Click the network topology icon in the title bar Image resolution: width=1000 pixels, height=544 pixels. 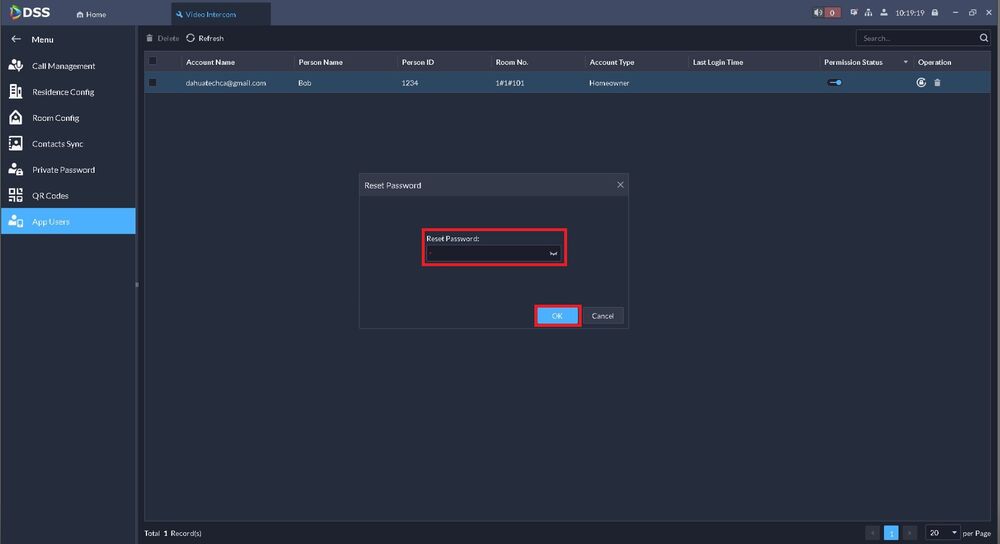click(868, 13)
